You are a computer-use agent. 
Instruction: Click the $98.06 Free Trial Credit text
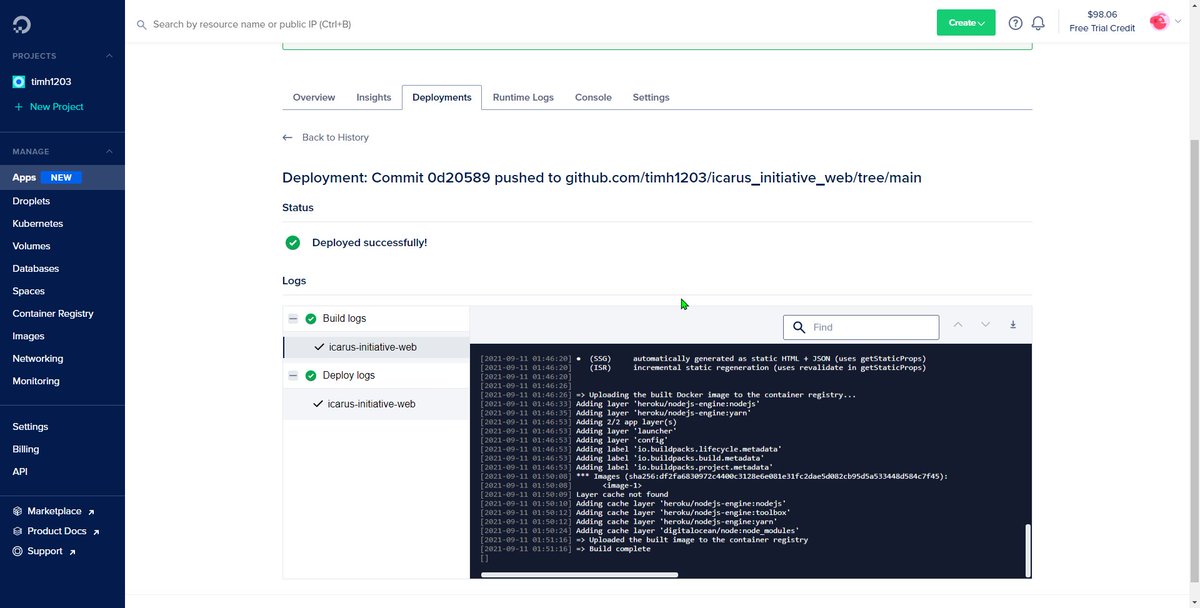point(1102,22)
